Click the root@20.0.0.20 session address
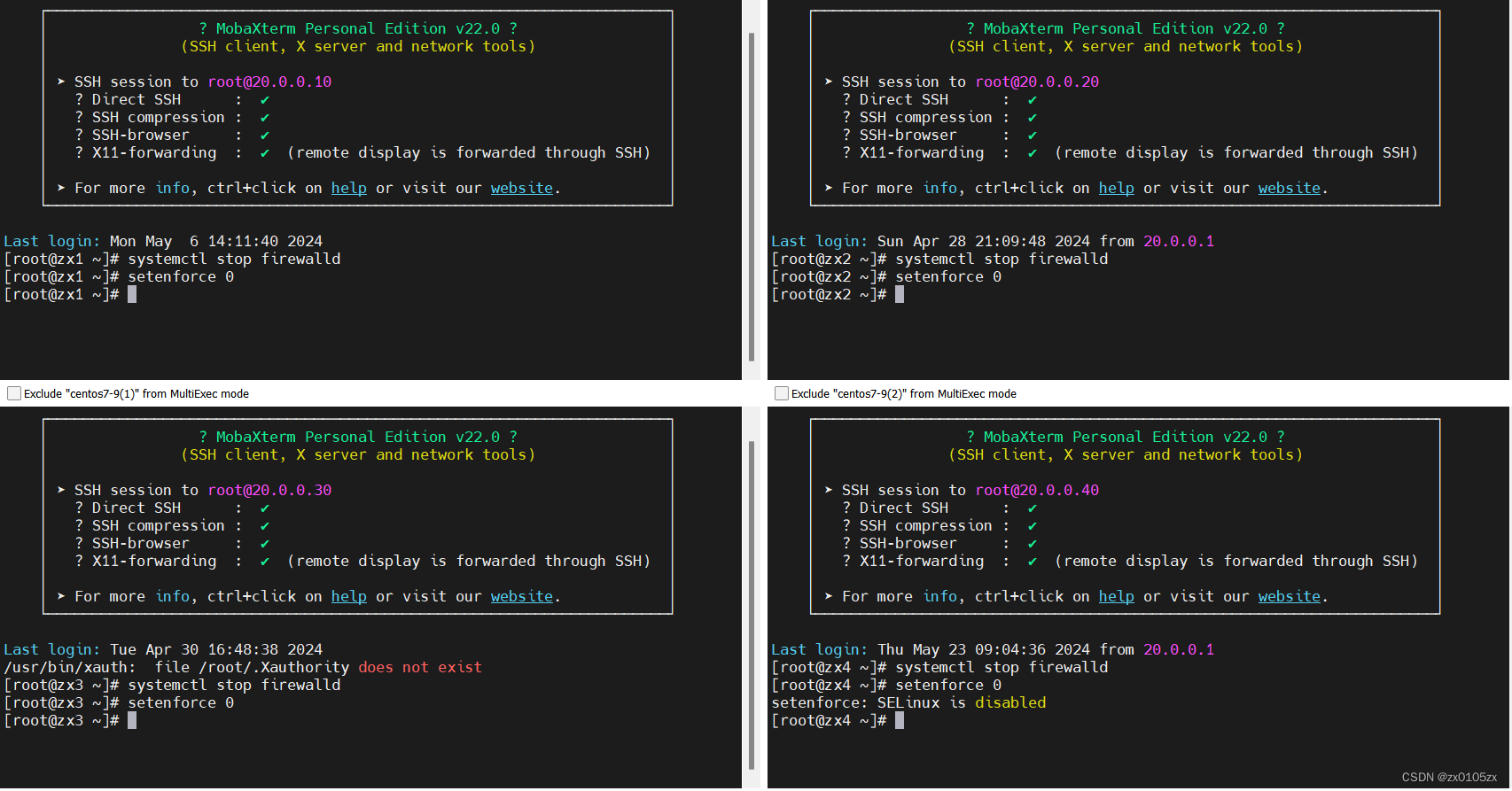 [x=1037, y=82]
